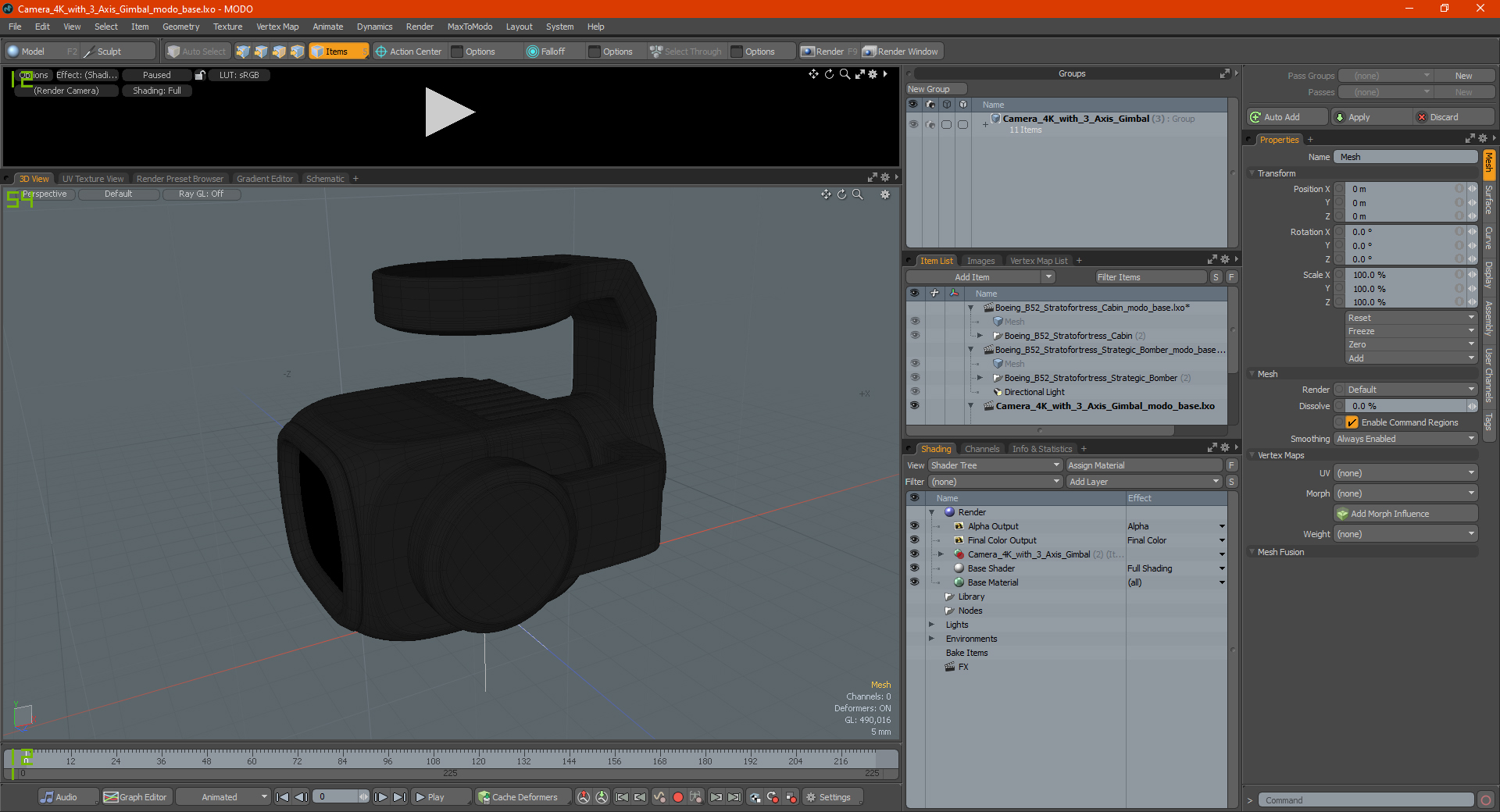Open the Graph Editor
The width and height of the screenshot is (1500, 812).
click(x=135, y=797)
